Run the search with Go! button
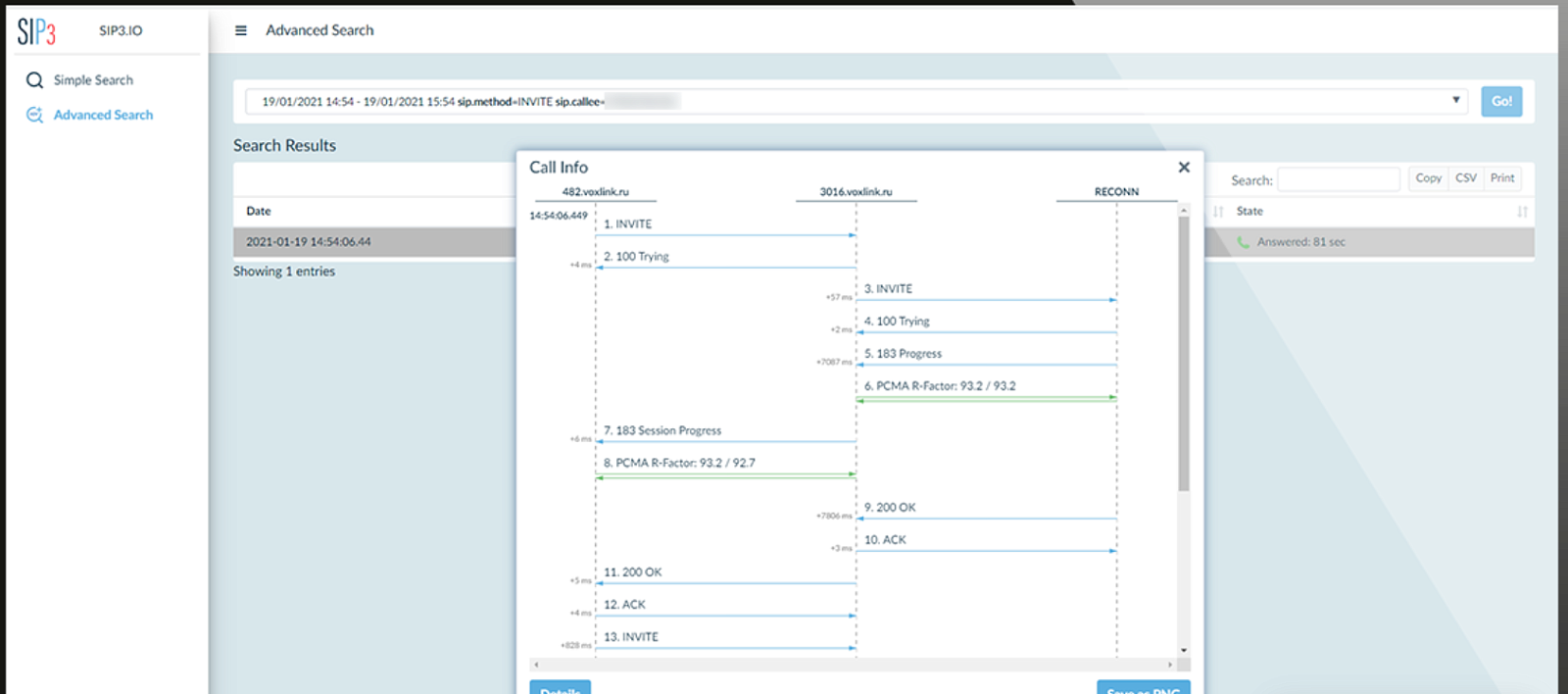The width and height of the screenshot is (1568, 694). coord(1501,101)
